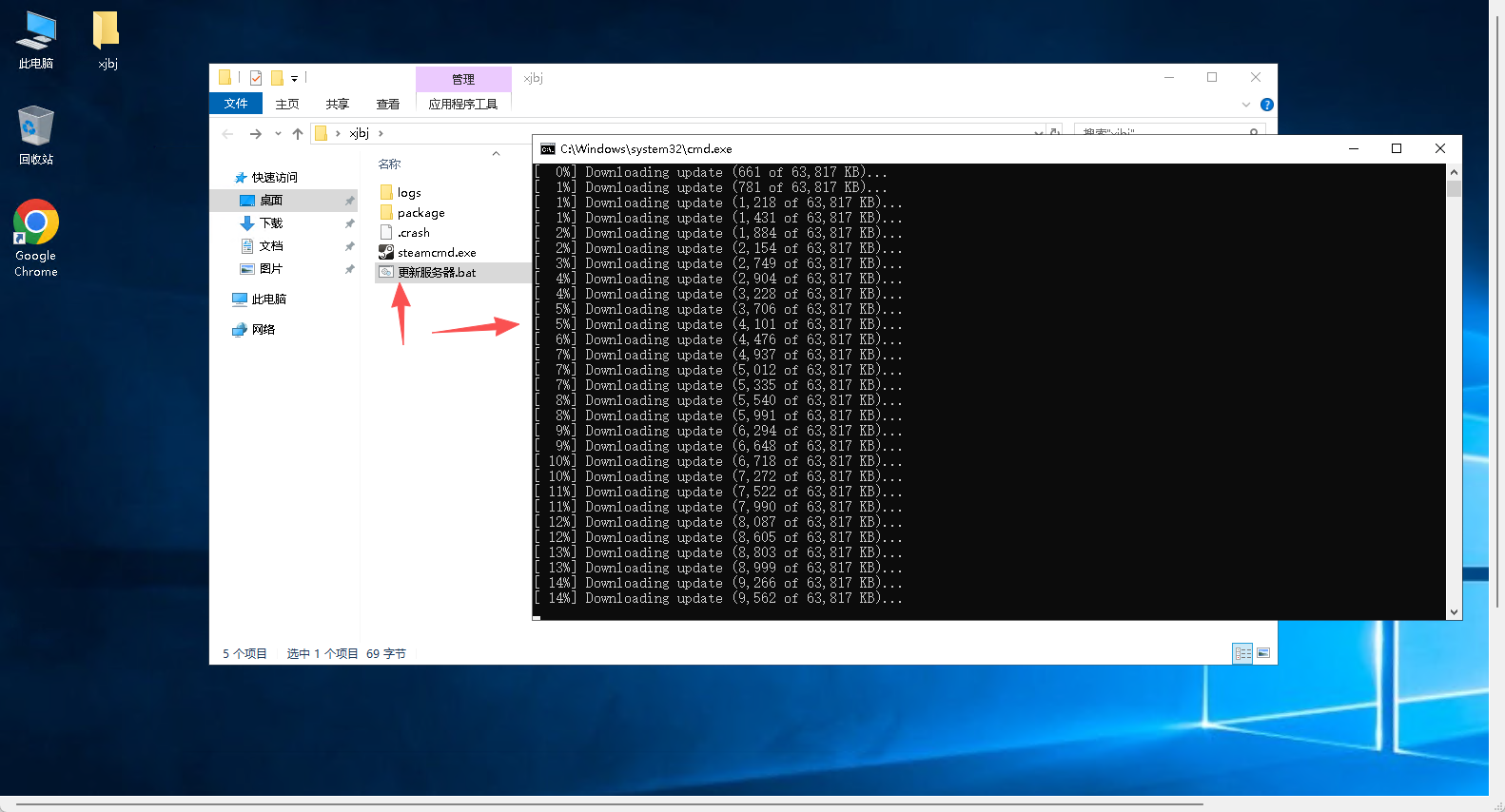Open the Google Chrome desktop shortcut
Screen dimensions: 1505x812
(36, 238)
